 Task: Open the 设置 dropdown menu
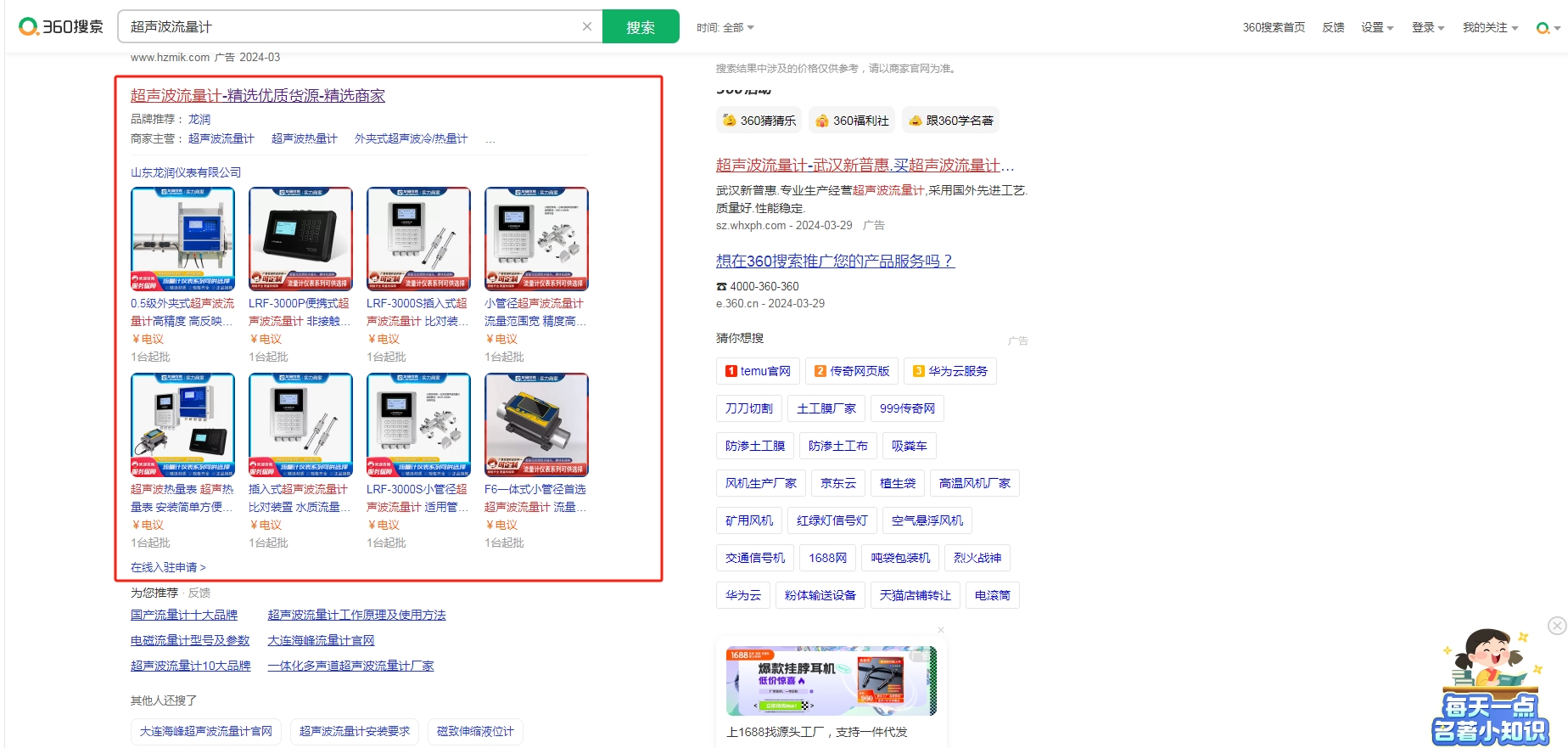1377,28
